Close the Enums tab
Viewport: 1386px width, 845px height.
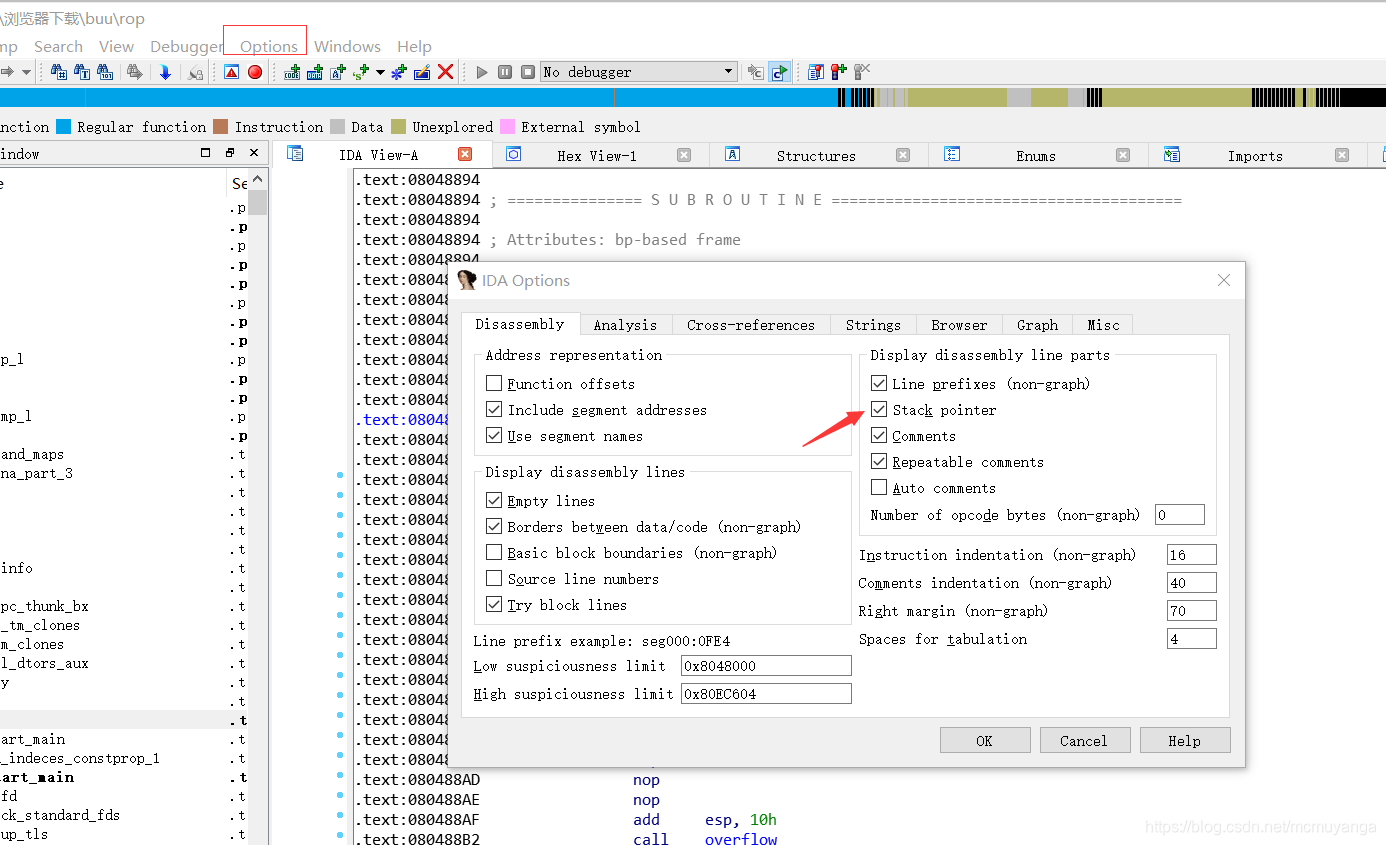pos(1123,155)
